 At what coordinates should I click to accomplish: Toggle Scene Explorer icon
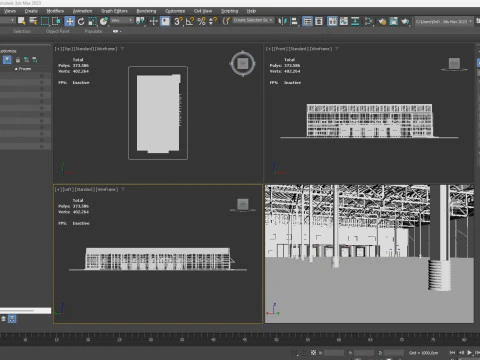point(307,21)
